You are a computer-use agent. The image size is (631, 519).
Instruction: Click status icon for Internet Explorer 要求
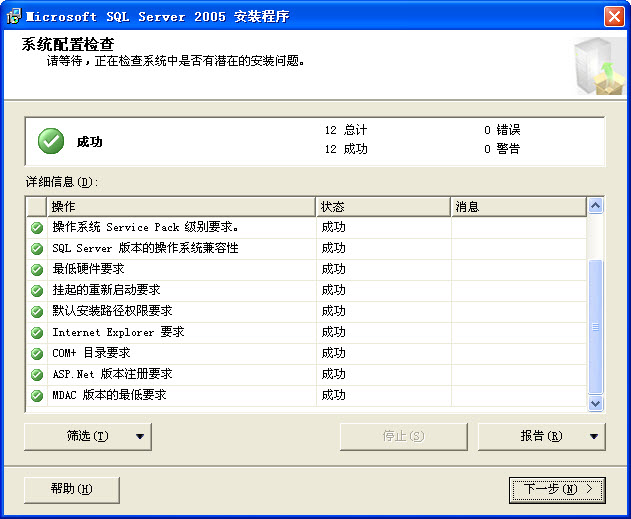click(37, 332)
